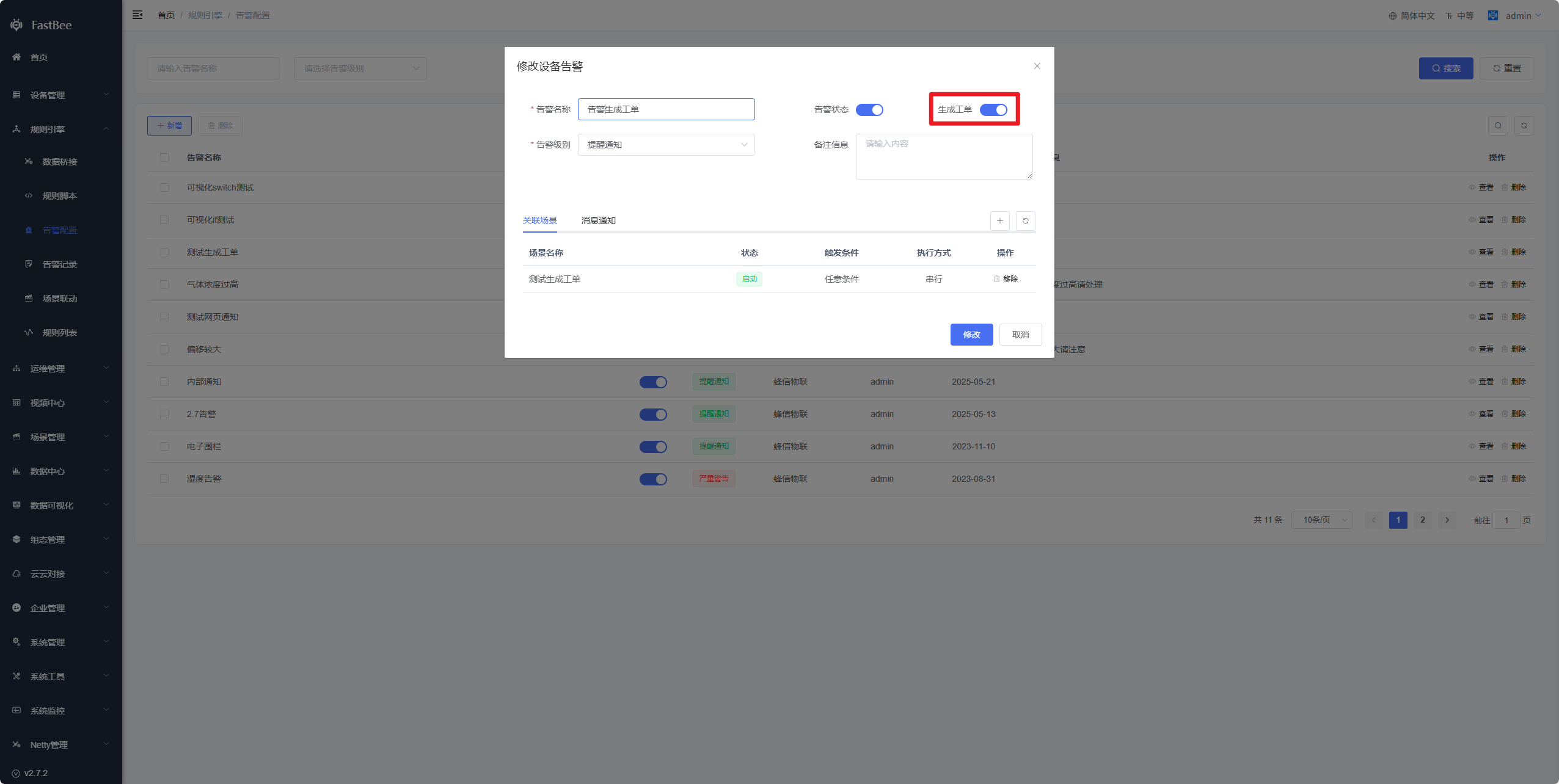Click into the 备注信息 text area

click(x=944, y=157)
